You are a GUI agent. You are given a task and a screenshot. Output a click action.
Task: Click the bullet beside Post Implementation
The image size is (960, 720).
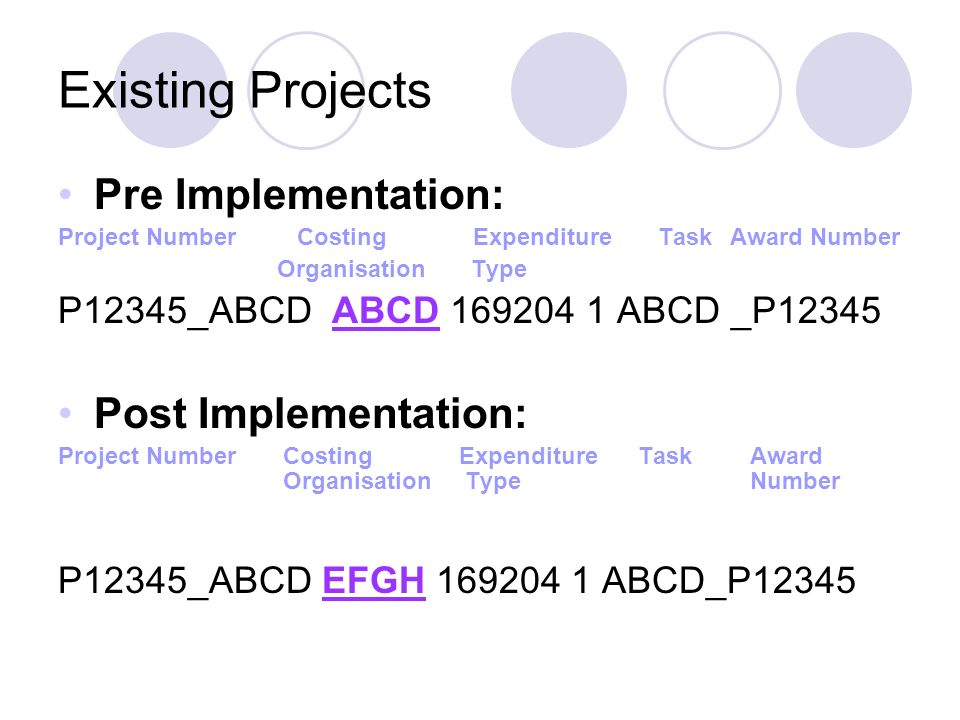pyautogui.click(x=66, y=413)
